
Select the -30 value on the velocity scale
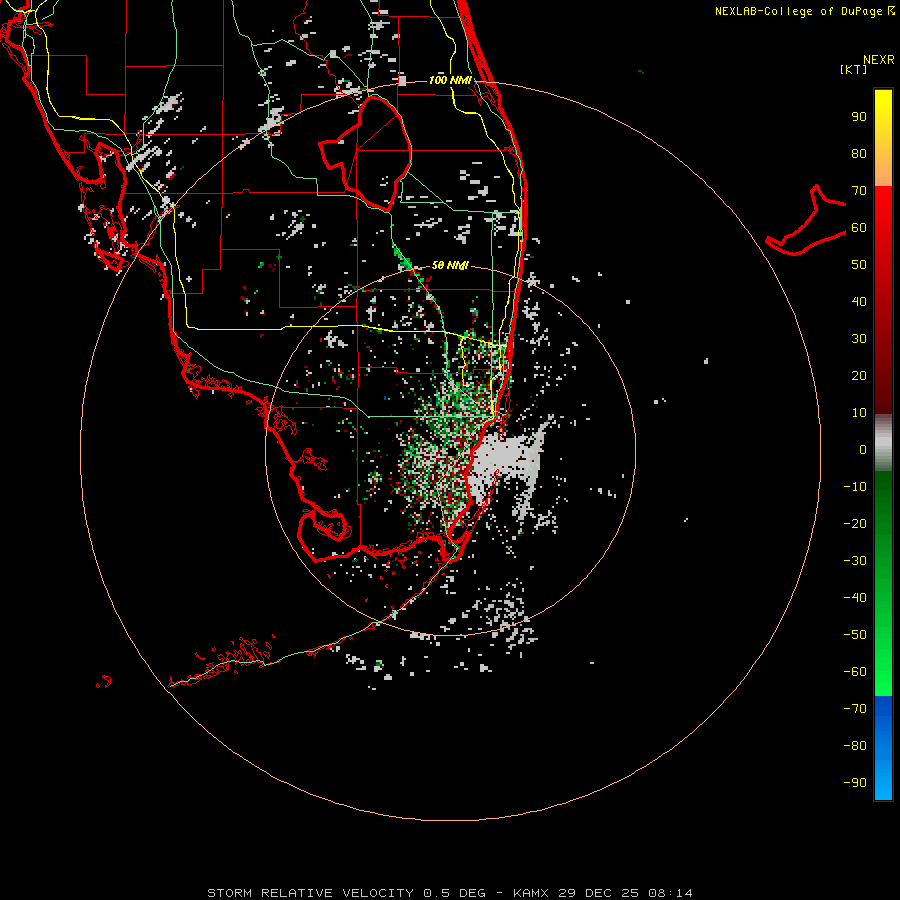[855, 561]
